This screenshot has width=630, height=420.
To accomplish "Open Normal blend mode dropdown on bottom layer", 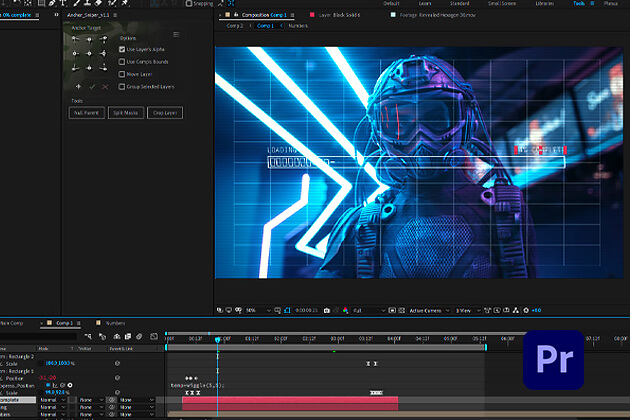I will pos(52,414).
